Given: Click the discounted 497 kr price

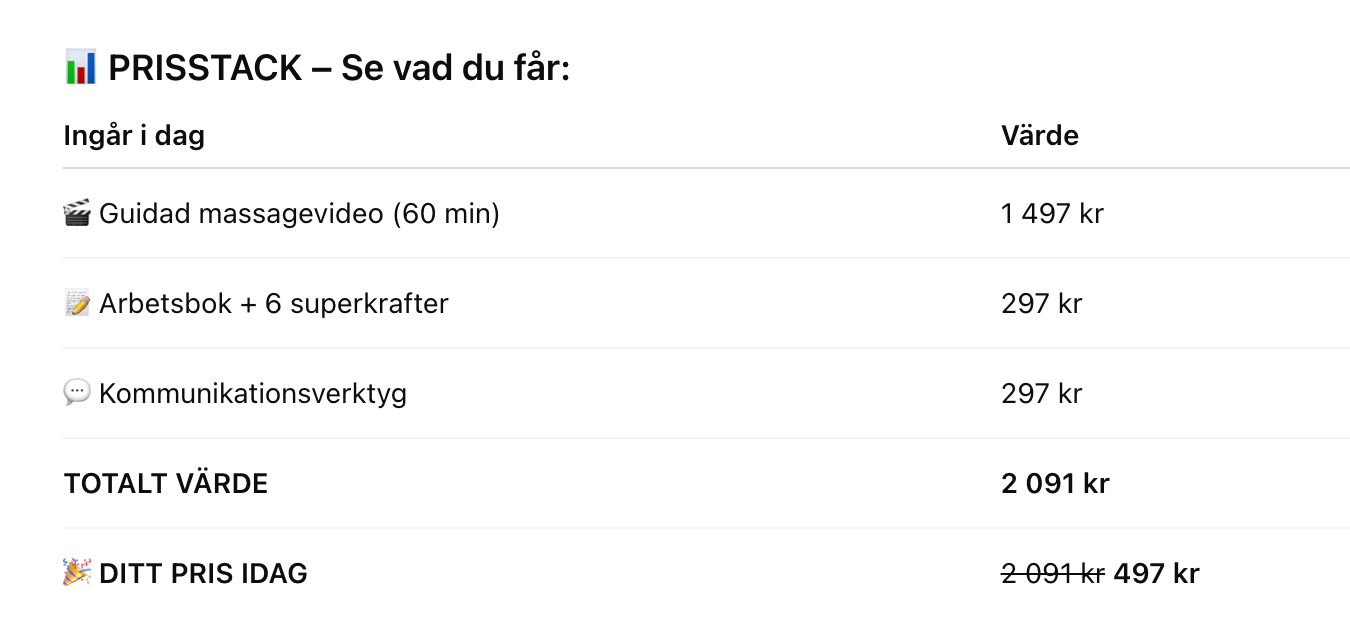Looking at the screenshot, I should 1156,574.
